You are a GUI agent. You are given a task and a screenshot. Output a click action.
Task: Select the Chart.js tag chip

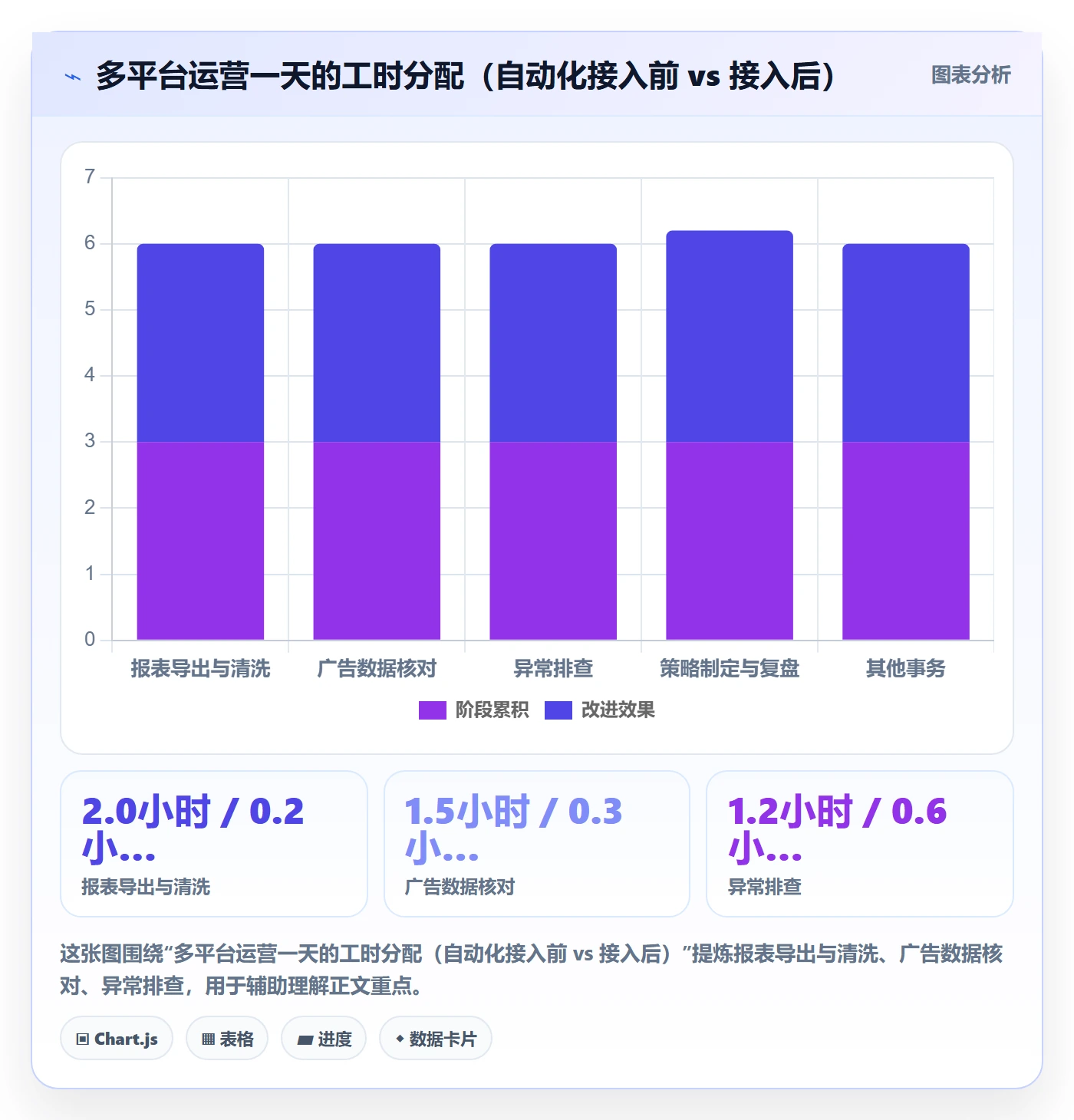(x=117, y=1039)
